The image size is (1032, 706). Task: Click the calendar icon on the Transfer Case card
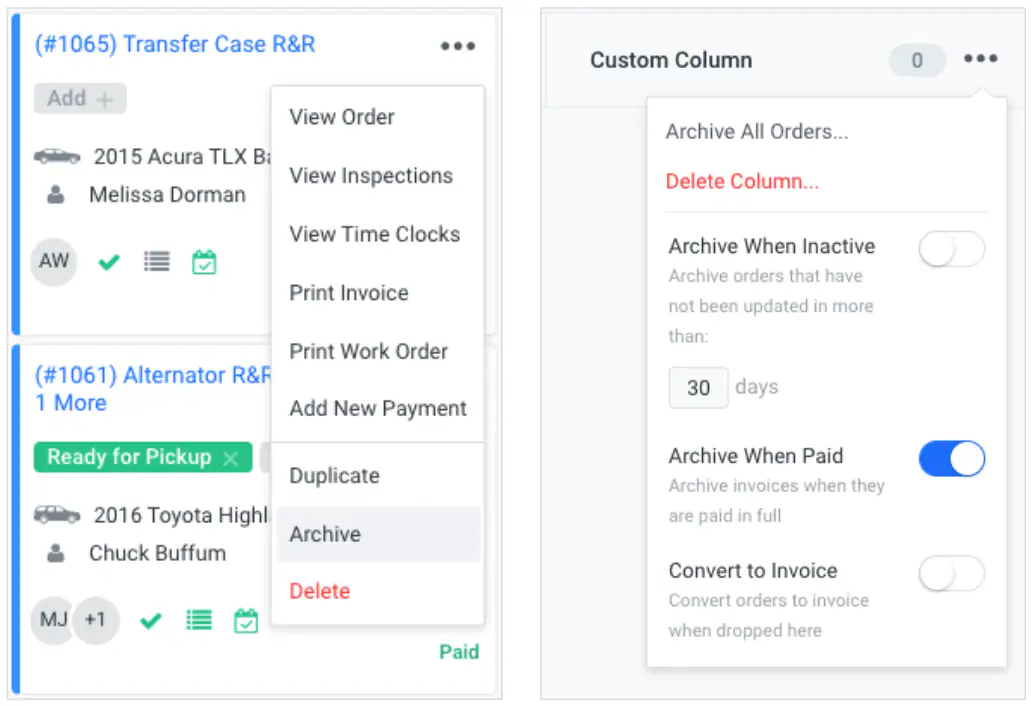tap(204, 262)
